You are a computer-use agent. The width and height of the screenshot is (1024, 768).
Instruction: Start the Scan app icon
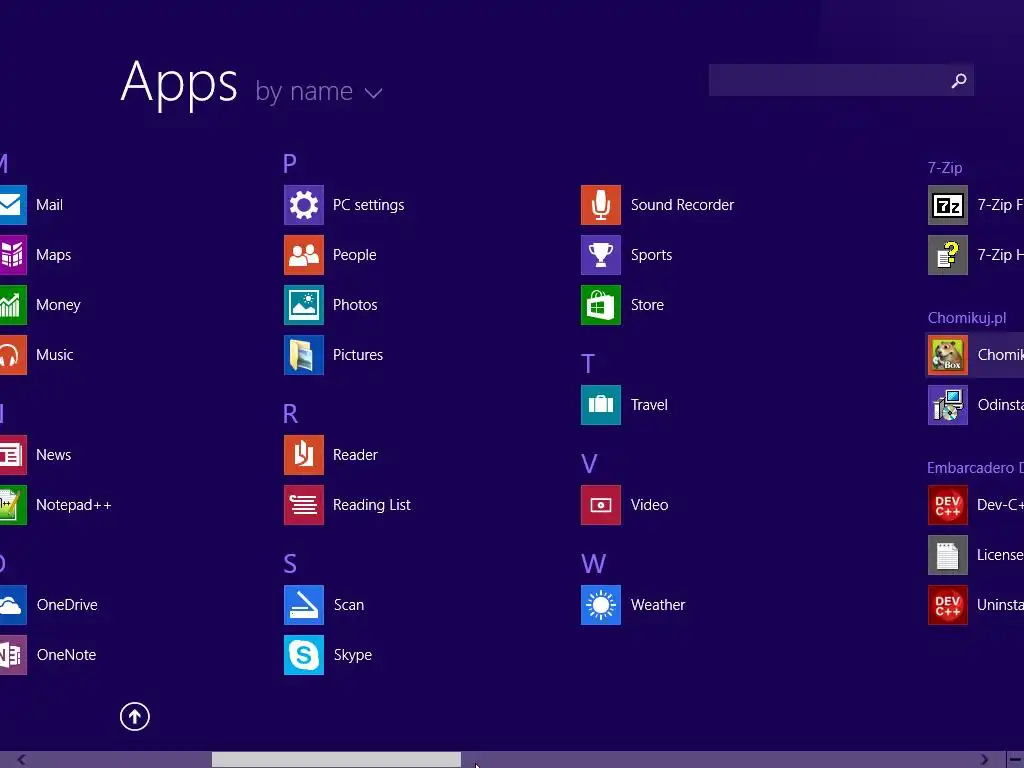pos(304,605)
